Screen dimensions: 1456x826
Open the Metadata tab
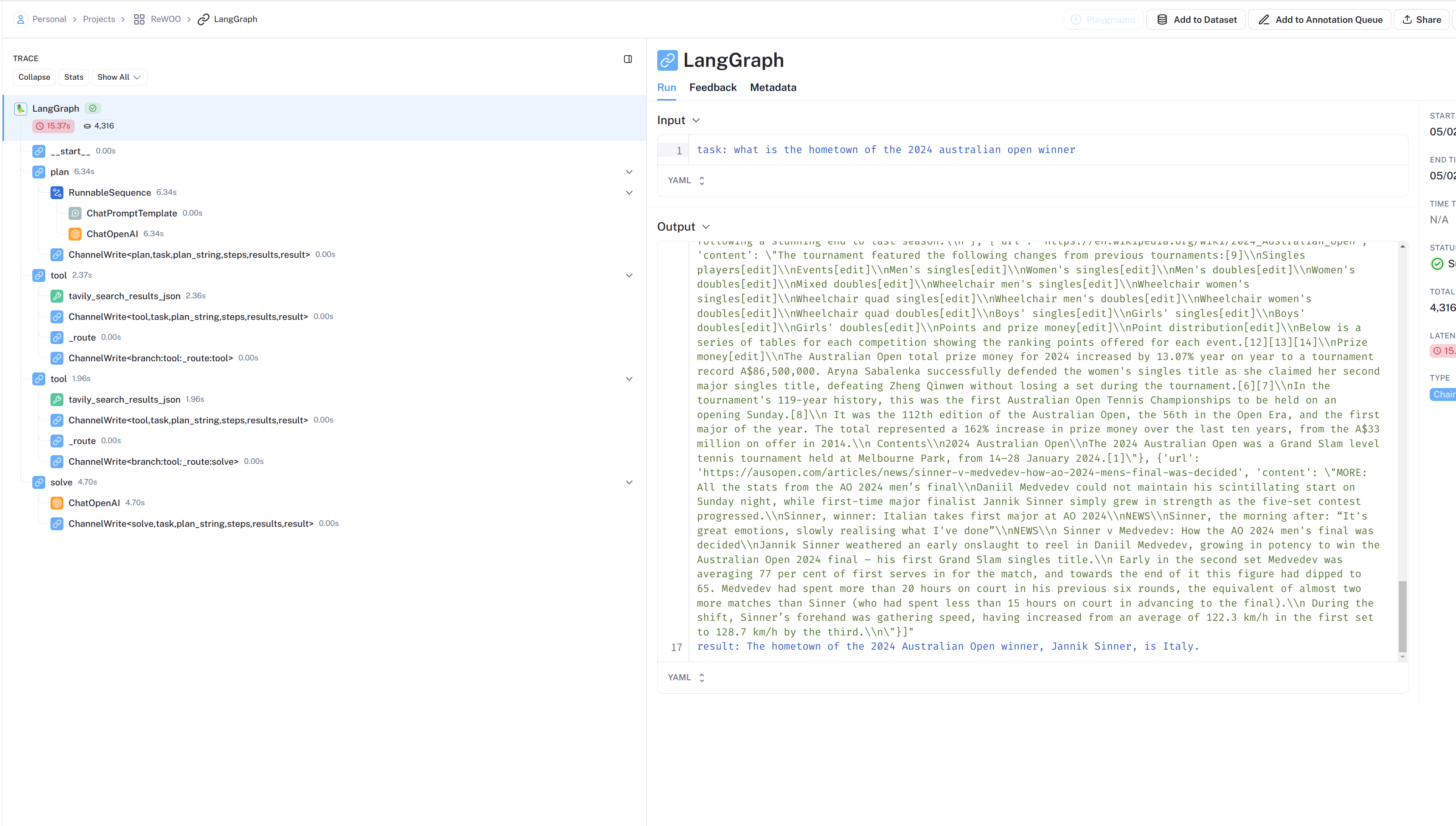[773, 88]
